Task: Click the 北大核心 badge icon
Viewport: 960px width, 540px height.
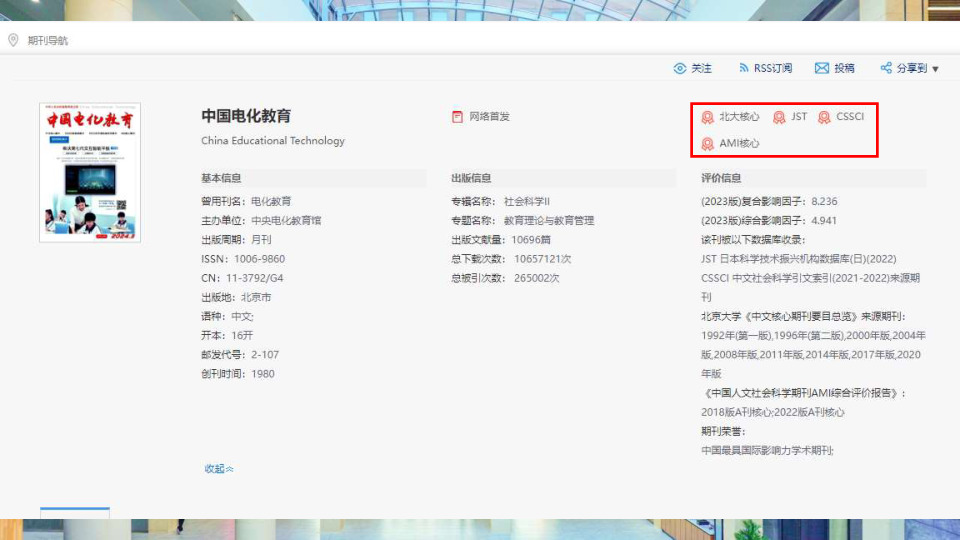Action: [708, 117]
